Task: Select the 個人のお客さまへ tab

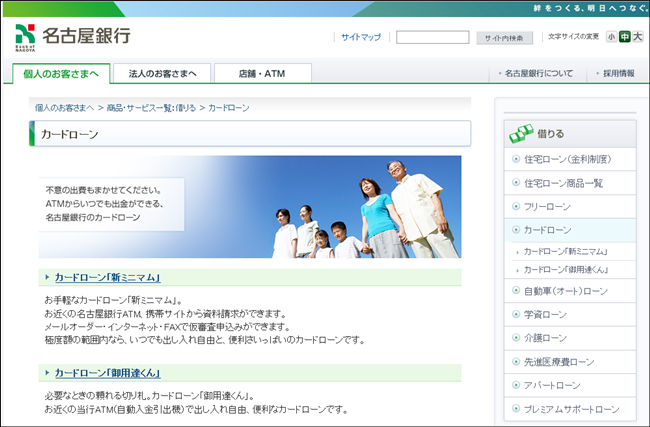Action: coord(61,74)
